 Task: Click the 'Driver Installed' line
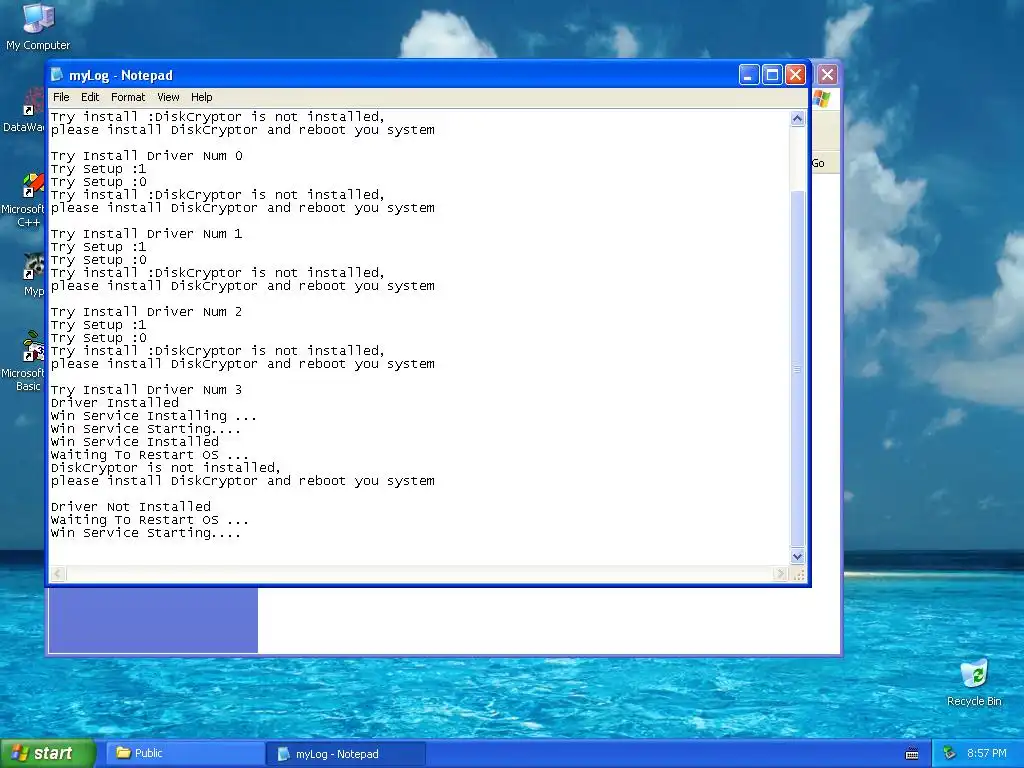coord(114,403)
